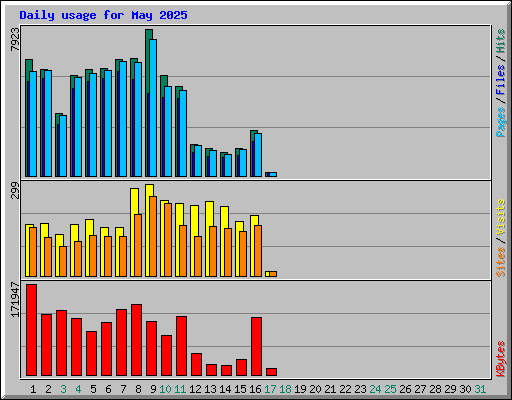Click the red KBytes bar for day 5

click(91, 353)
